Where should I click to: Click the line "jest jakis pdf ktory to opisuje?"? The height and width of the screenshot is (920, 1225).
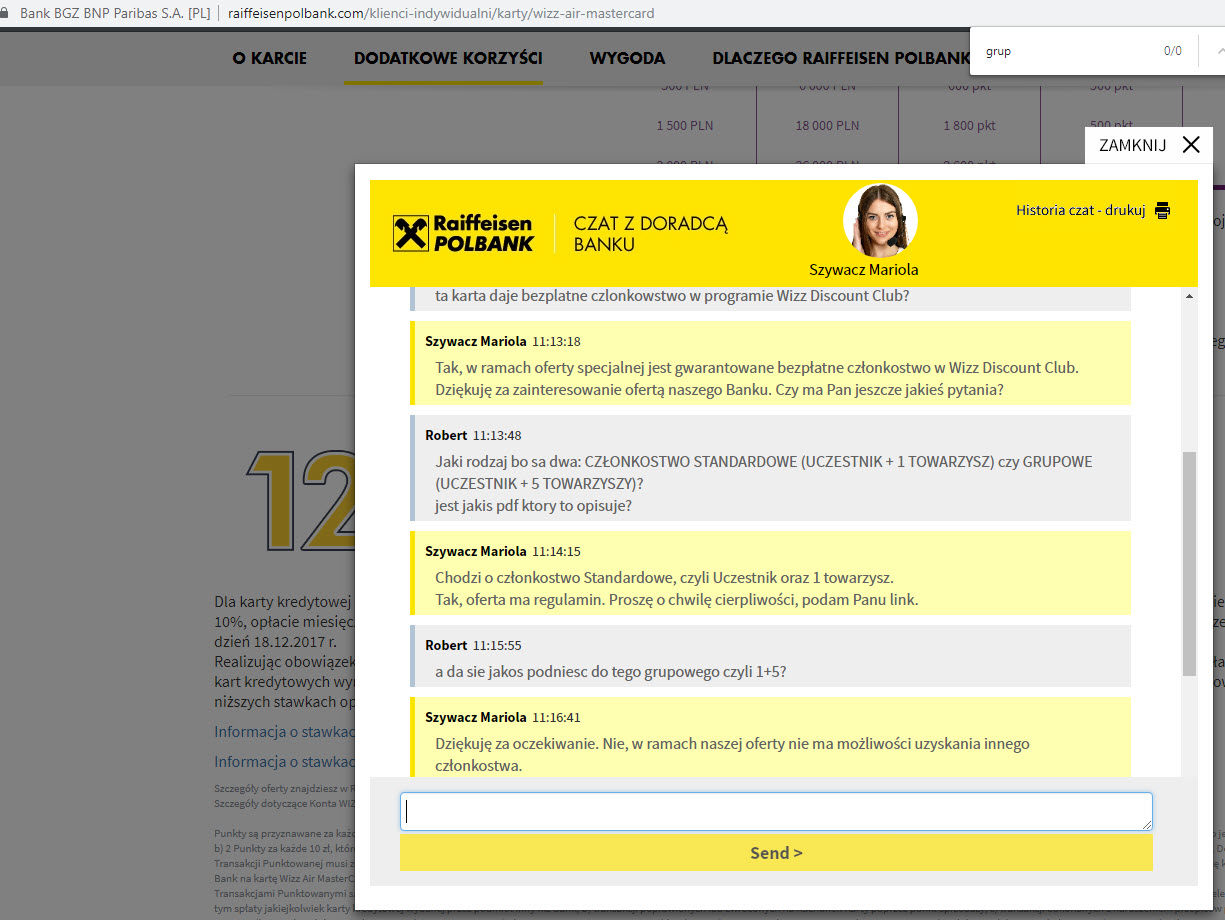point(534,505)
